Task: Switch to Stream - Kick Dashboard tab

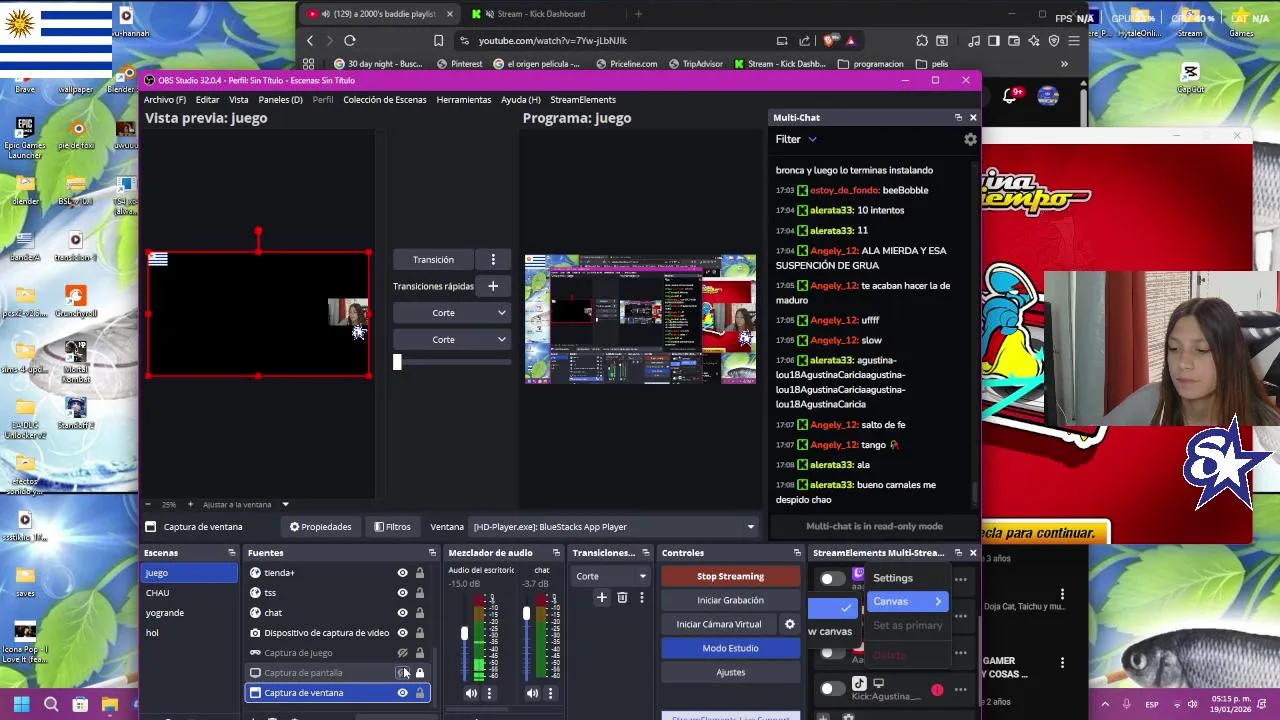Action: click(x=541, y=14)
